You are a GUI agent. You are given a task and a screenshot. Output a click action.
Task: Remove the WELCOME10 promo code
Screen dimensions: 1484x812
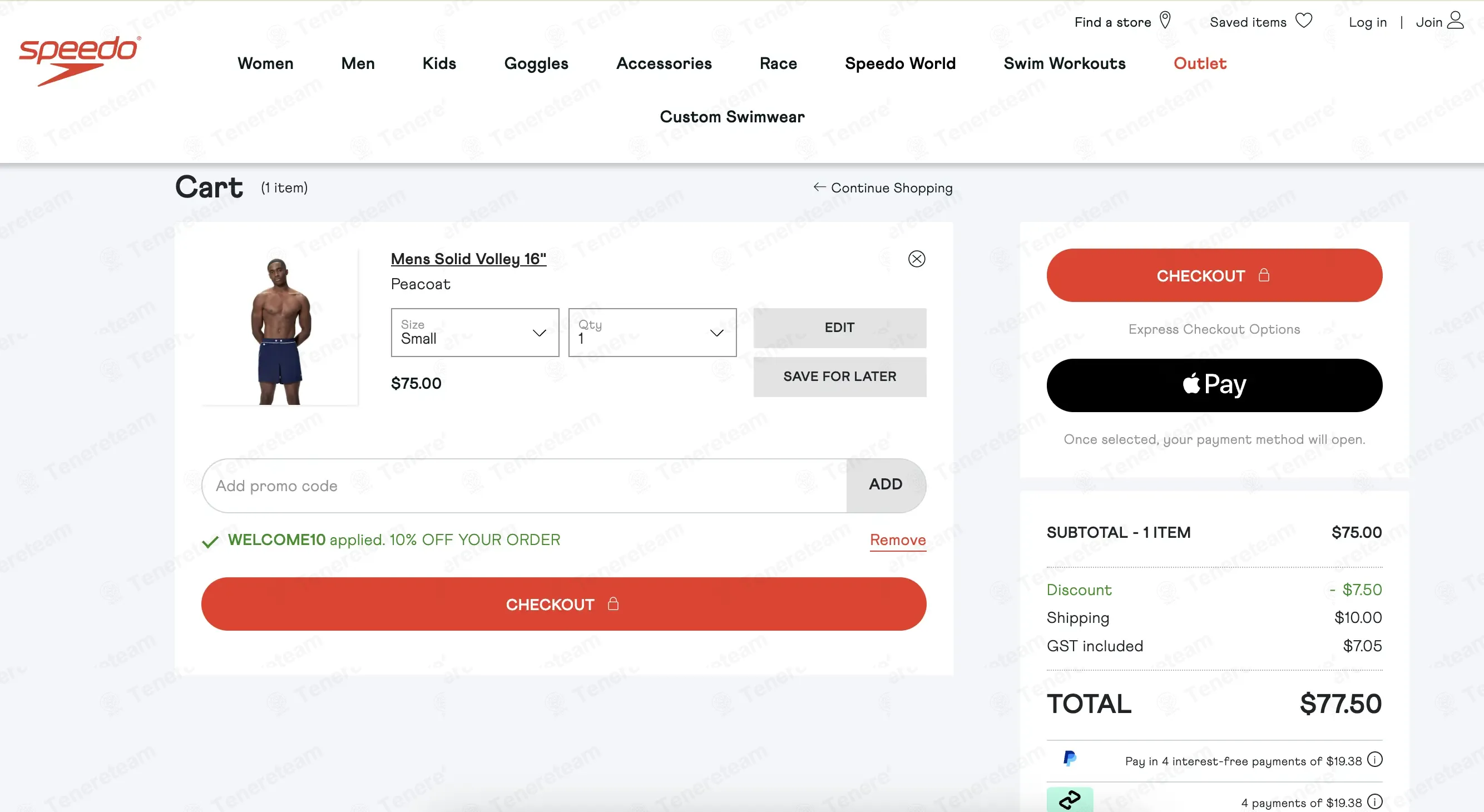898,540
